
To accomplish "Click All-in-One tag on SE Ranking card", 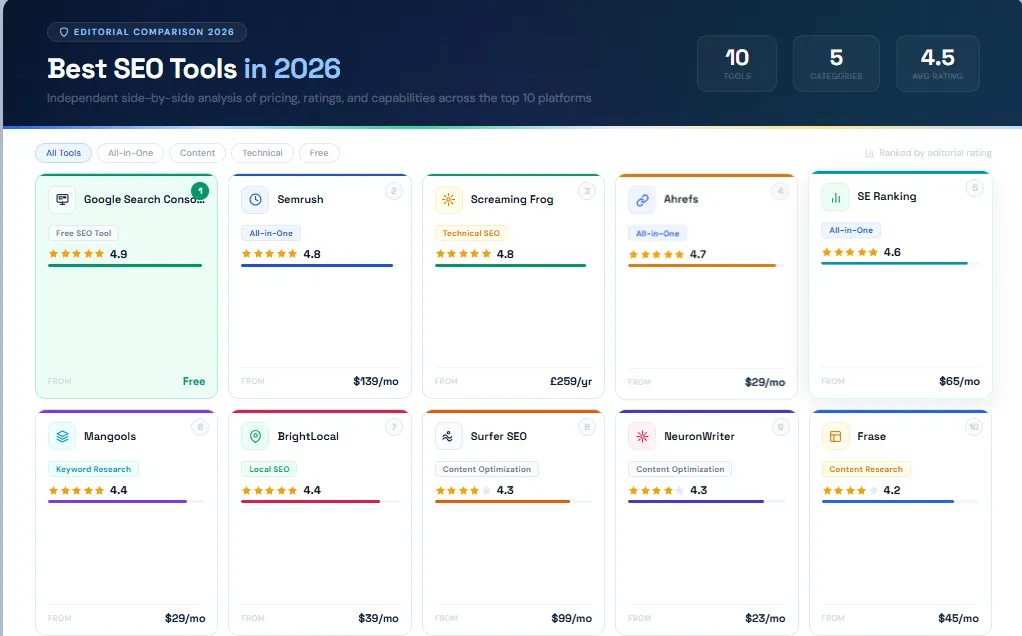I will point(851,230).
